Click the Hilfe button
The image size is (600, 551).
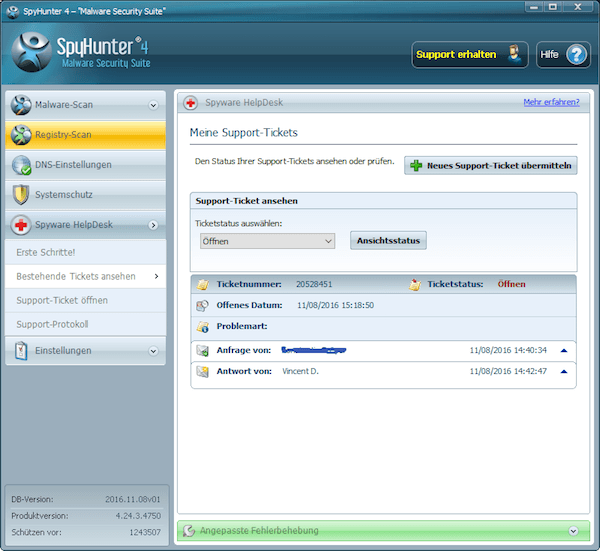point(563,55)
